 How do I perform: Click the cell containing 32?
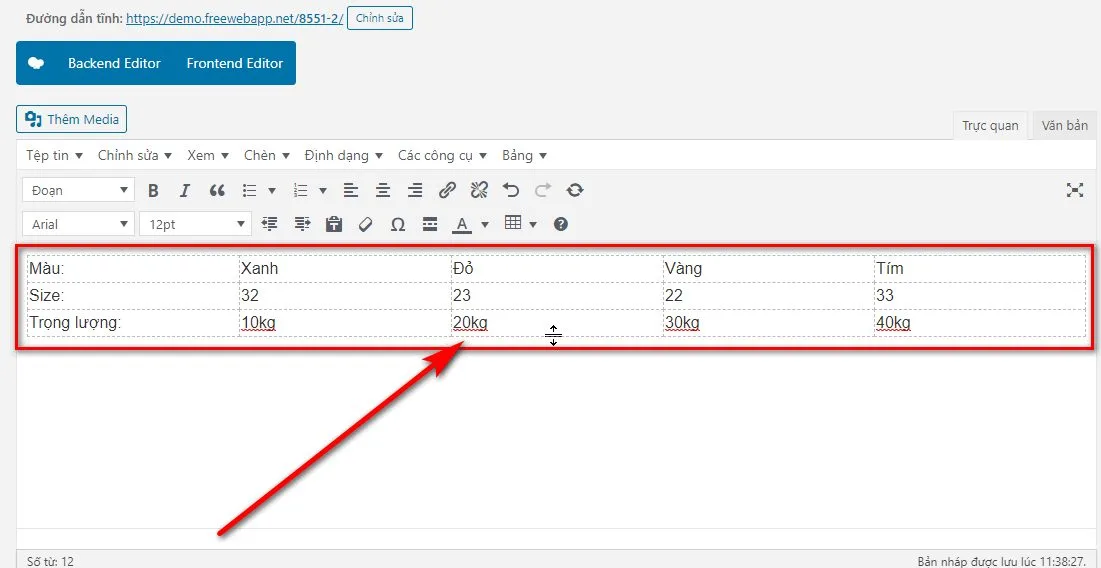click(345, 296)
